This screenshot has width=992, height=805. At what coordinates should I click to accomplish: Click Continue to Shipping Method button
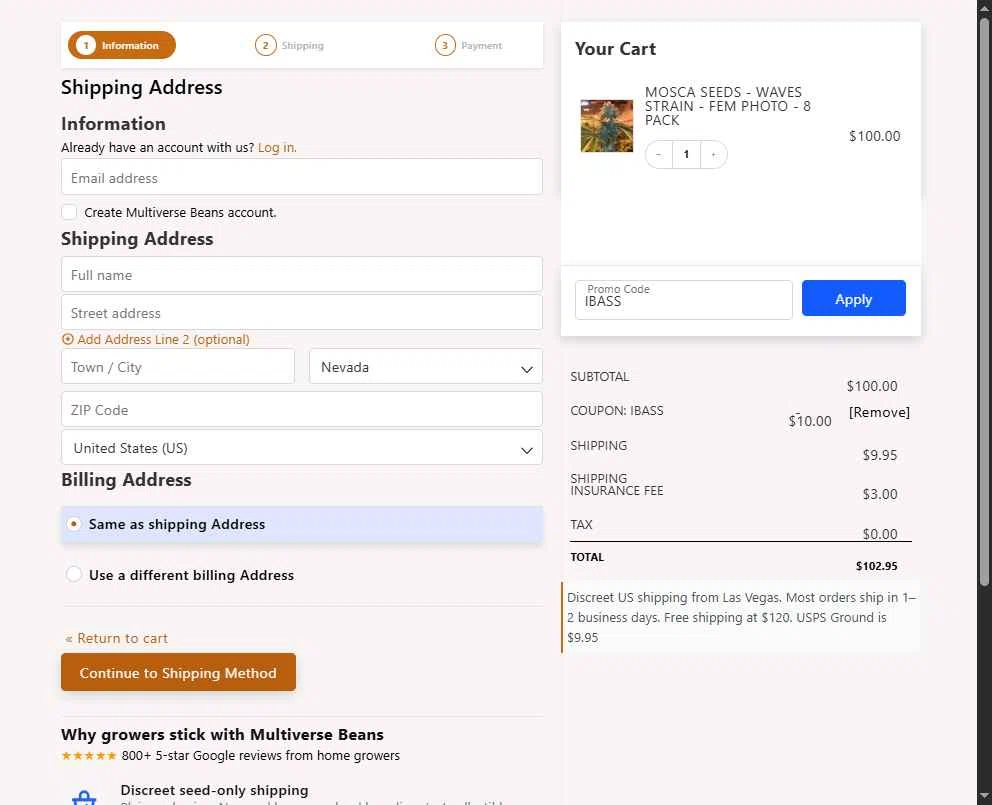[178, 672]
